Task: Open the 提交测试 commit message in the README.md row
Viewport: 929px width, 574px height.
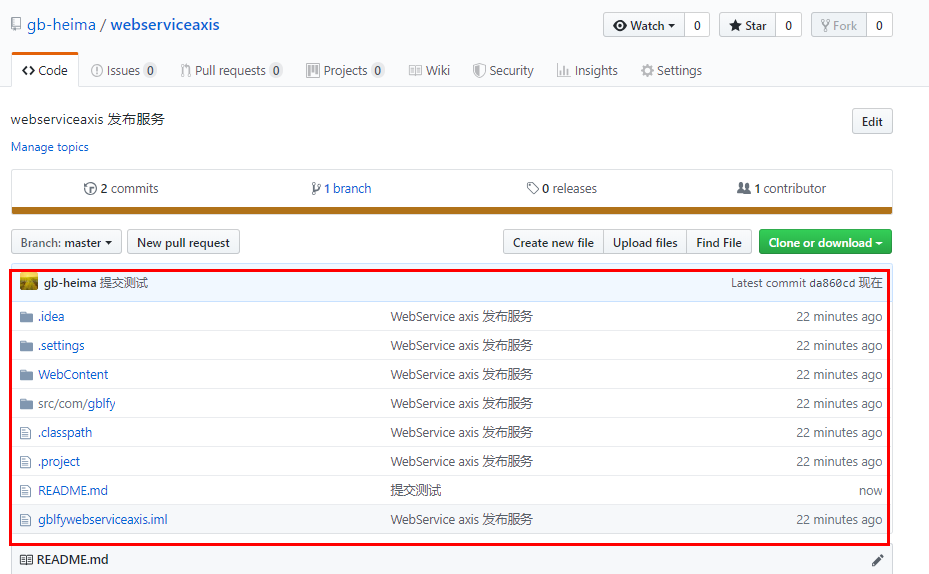Action: click(x=416, y=490)
